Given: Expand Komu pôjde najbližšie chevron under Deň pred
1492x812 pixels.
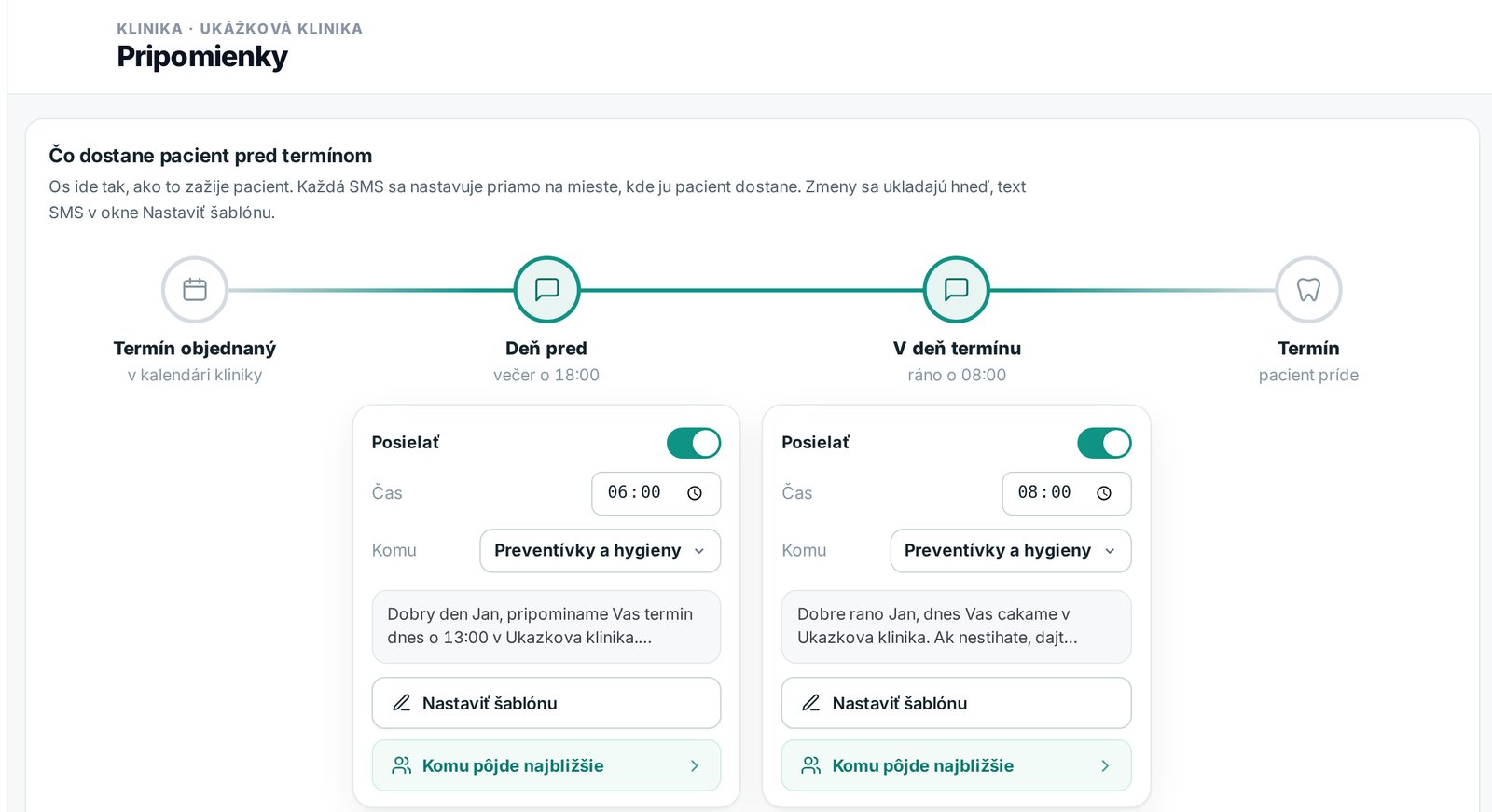Looking at the screenshot, I should click(695, 765).
